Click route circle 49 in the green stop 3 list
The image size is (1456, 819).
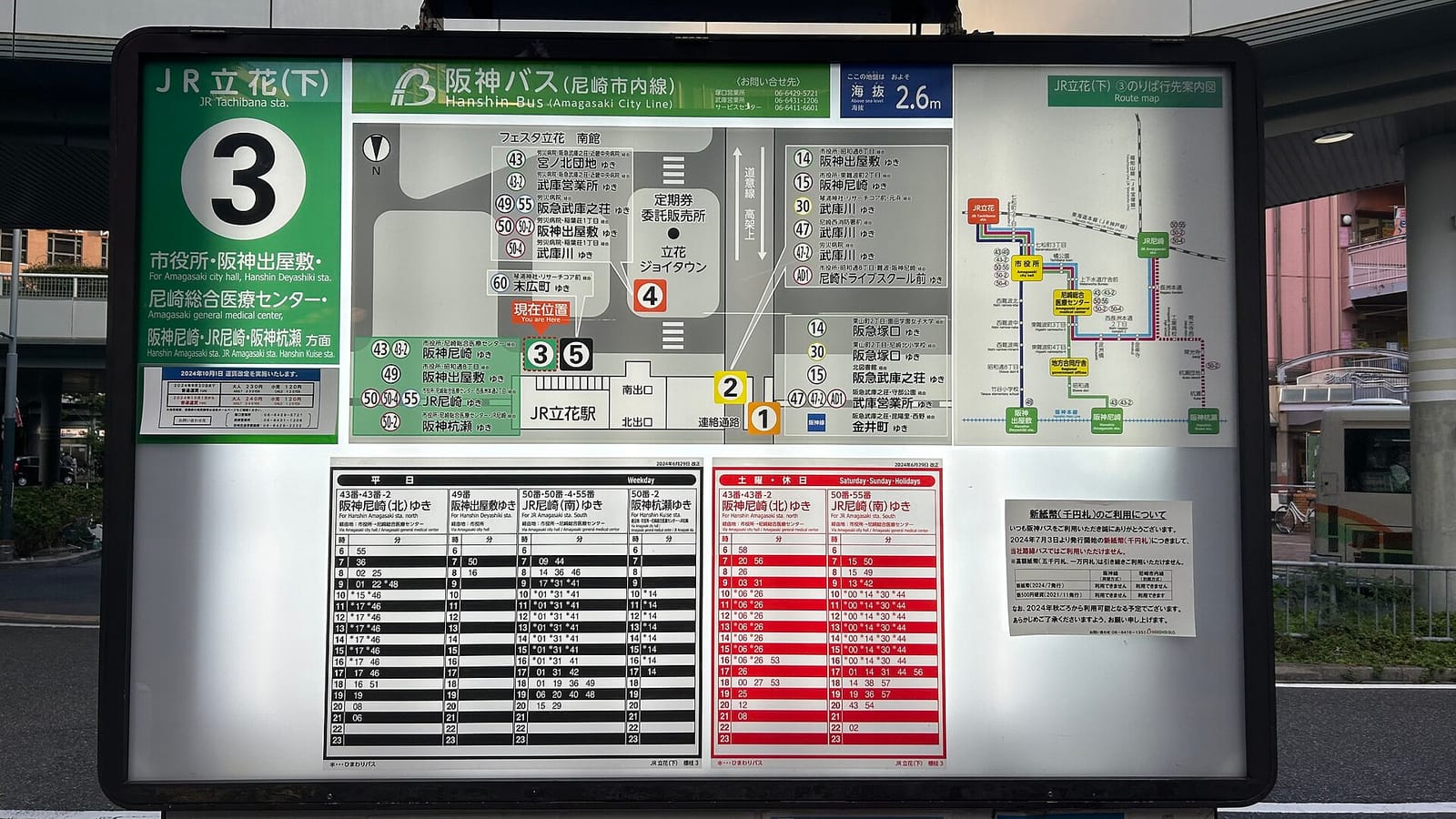(x=391, y=374)
